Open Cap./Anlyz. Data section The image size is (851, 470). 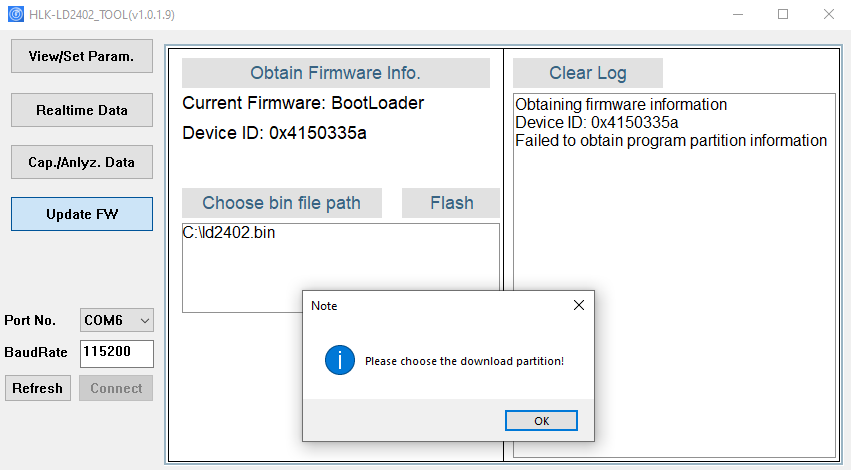pyautogui.click(x=81, y=162)
